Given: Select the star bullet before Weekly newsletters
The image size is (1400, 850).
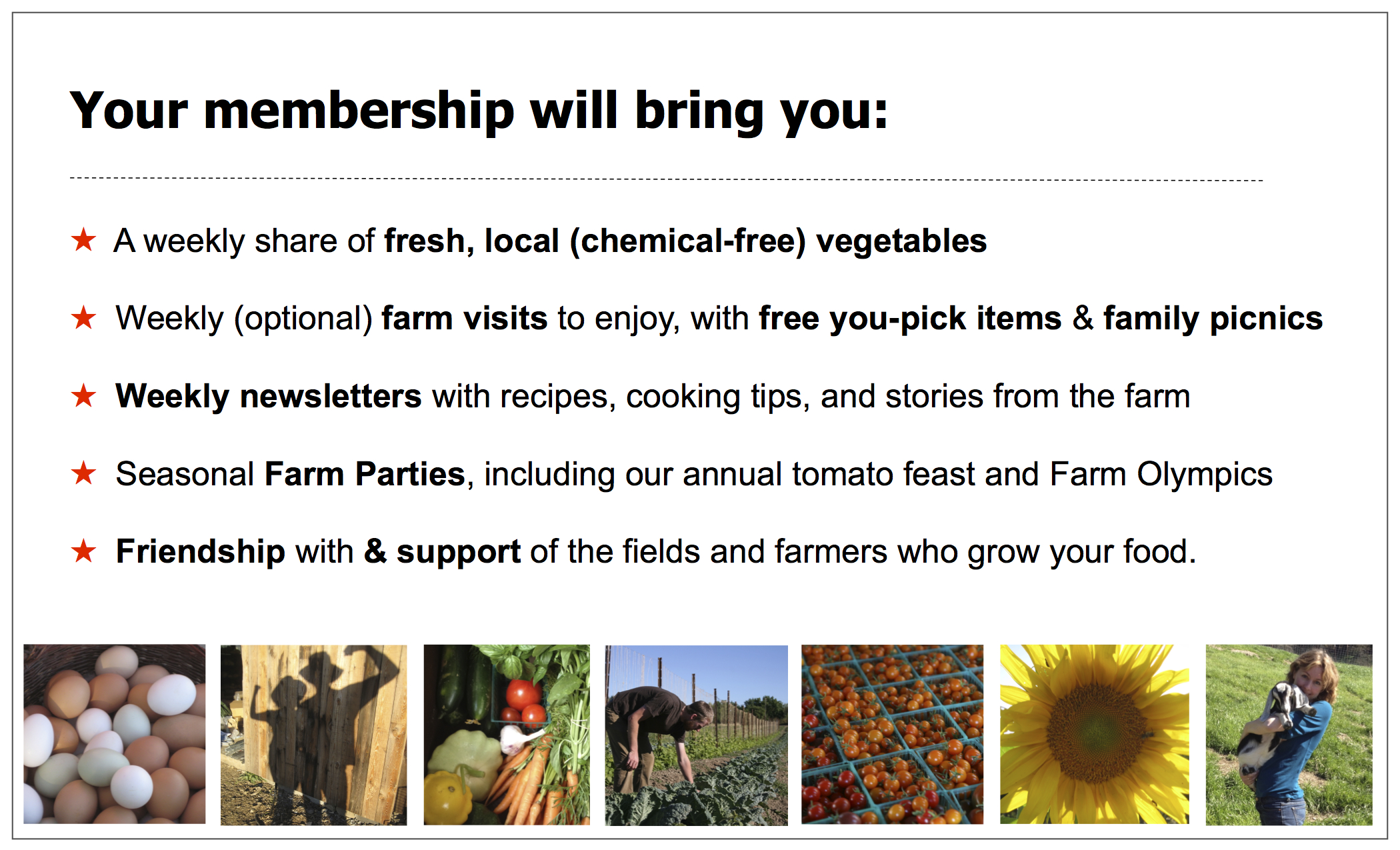Looking at the screenshot, I should pos(84,396).
